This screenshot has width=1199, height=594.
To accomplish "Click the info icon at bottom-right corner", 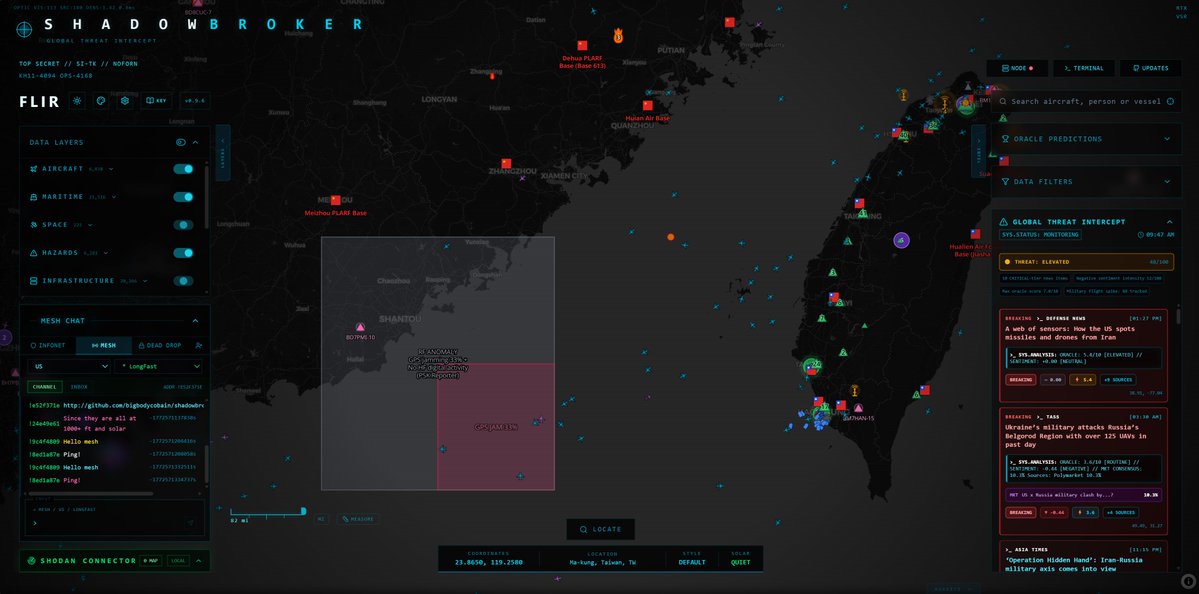I will tap(1188, 581).
